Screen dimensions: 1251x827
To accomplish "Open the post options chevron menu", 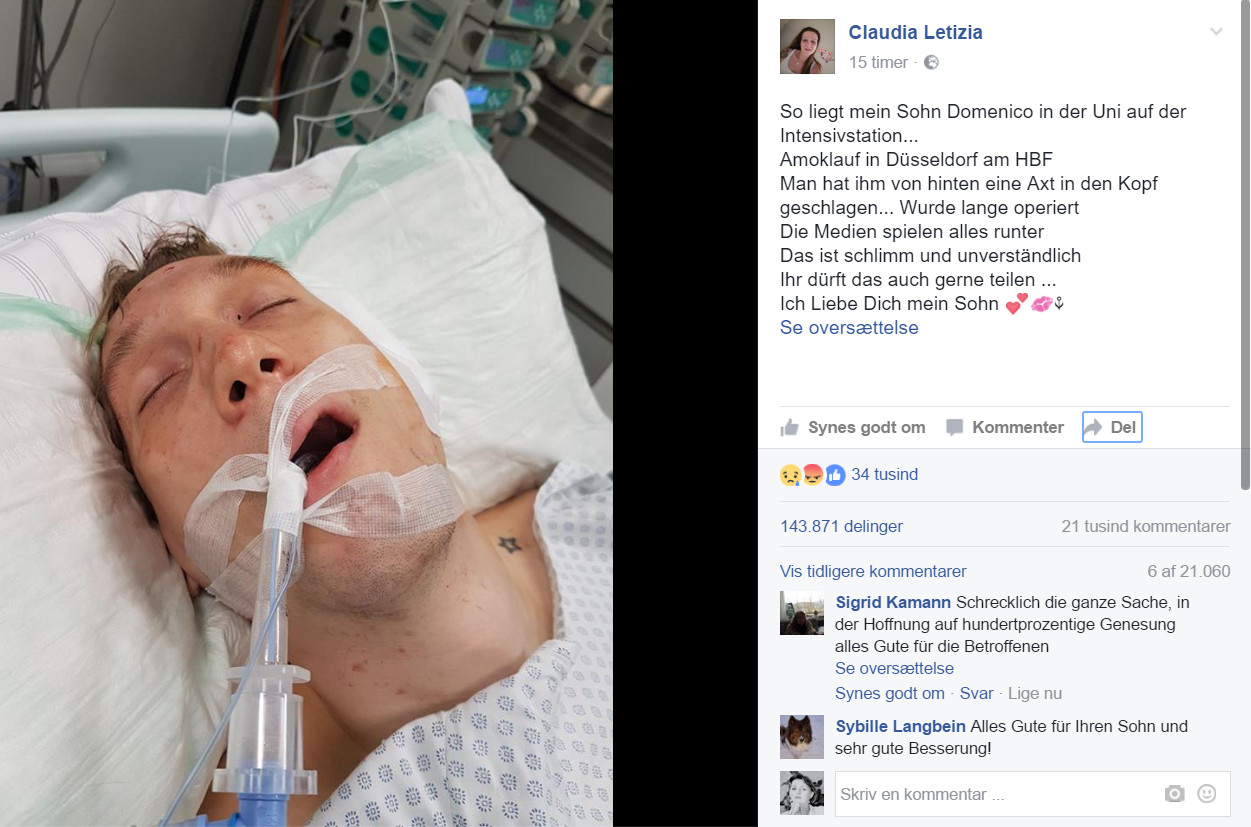I will pos(1216,32).
